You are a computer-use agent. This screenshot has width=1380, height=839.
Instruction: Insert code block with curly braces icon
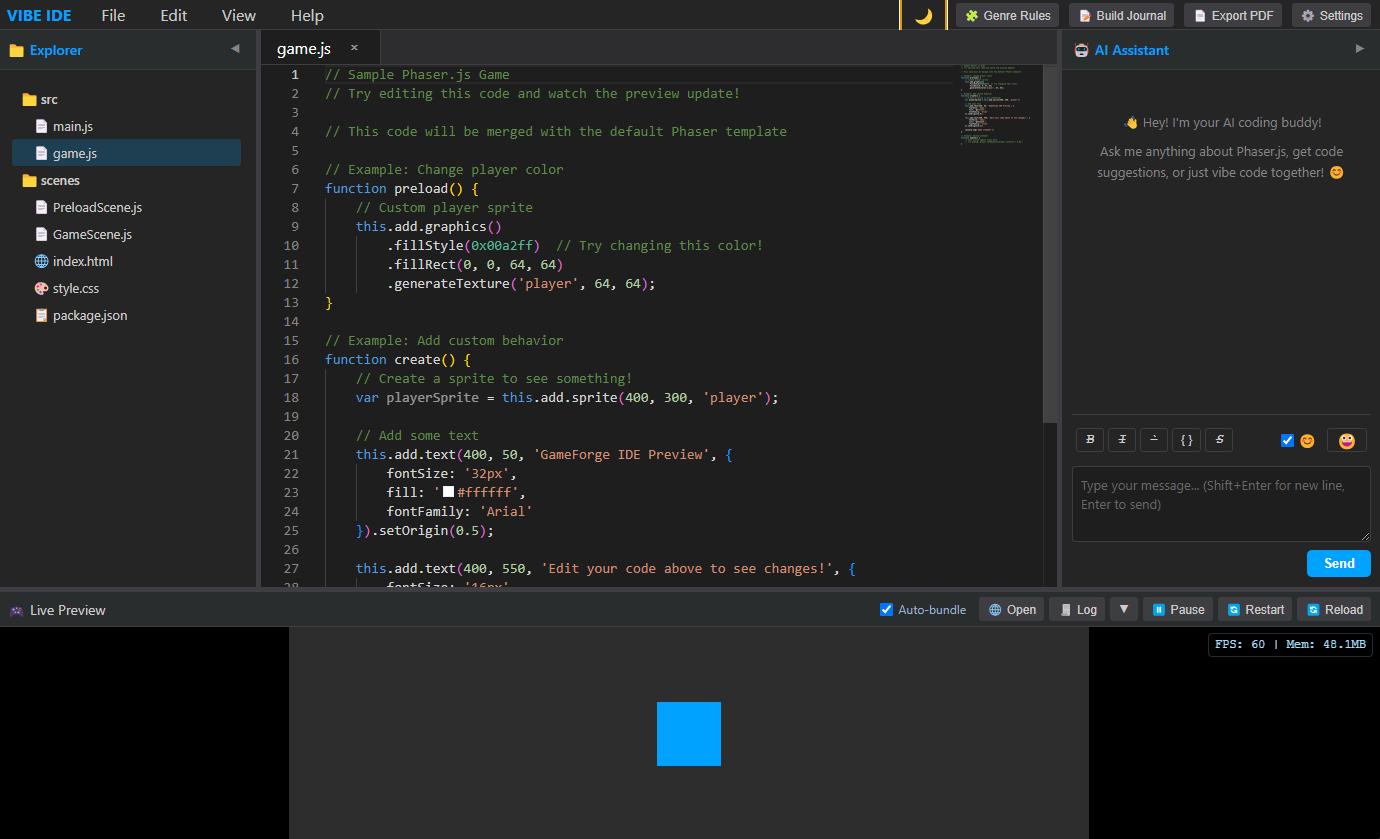coord(1186,440)
